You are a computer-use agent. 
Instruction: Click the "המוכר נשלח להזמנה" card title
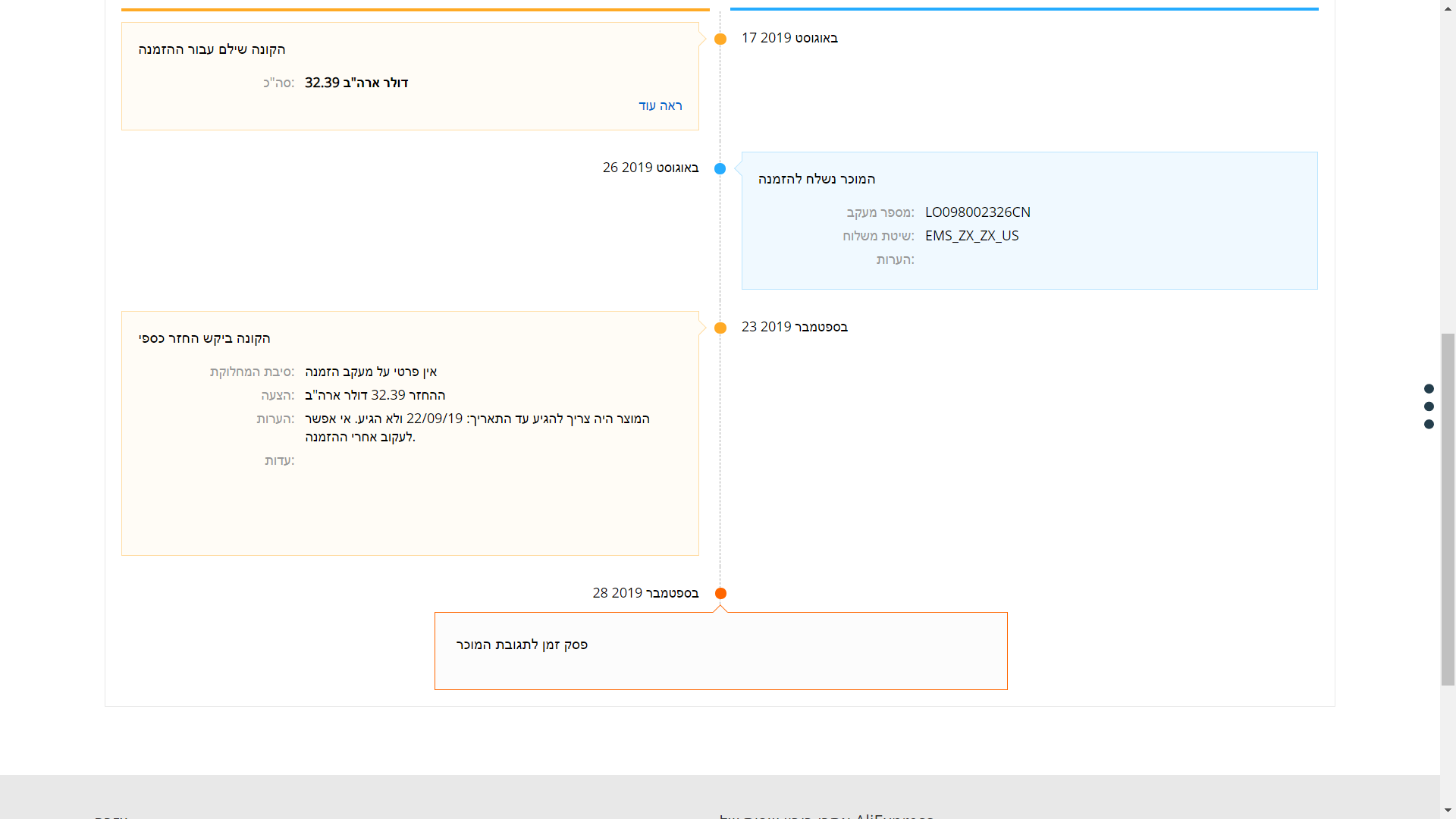817,179
